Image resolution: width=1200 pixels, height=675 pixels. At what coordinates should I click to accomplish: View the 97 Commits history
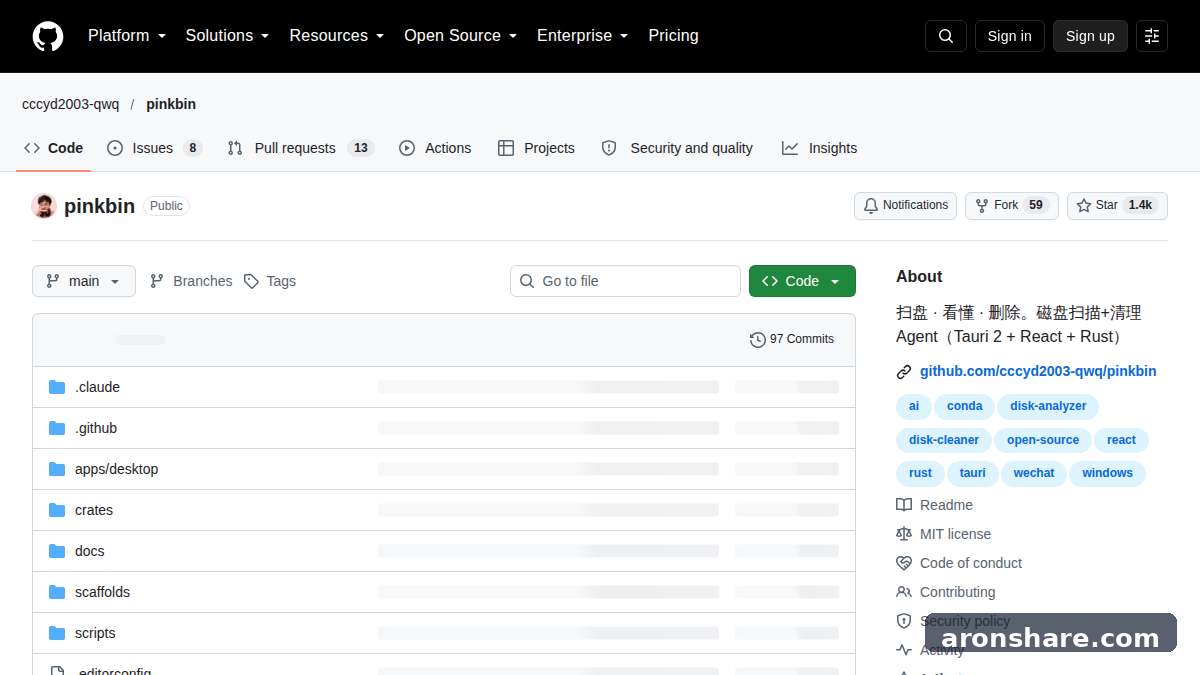click(x=792, y=339)
